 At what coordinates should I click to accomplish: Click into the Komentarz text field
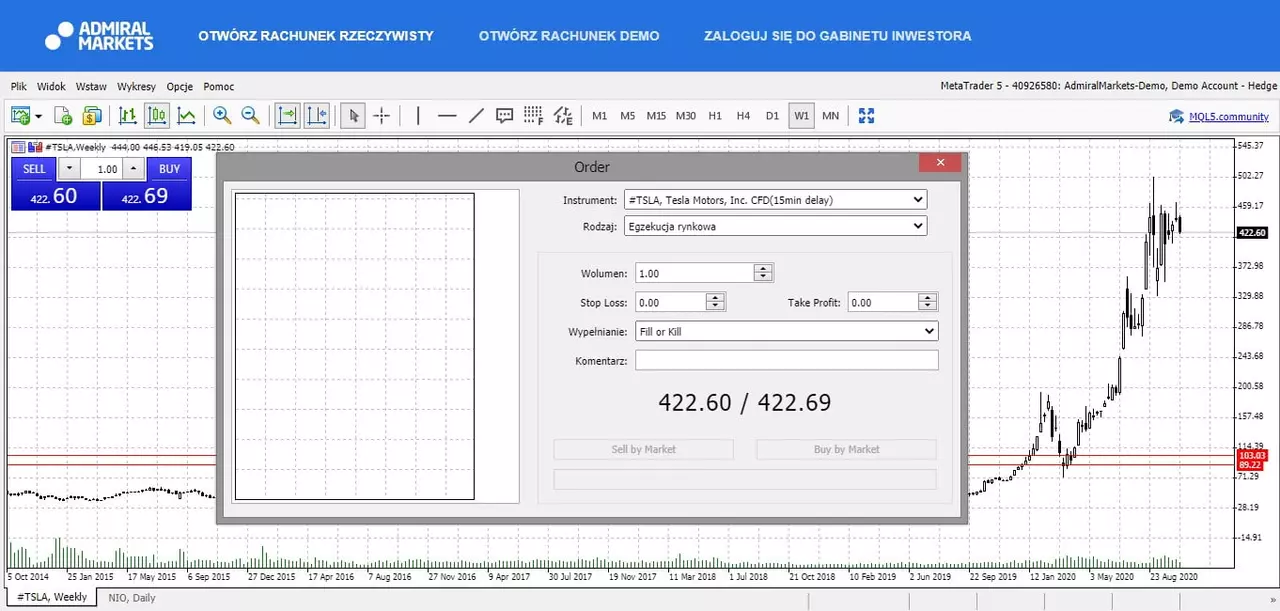tap(787, 360)
